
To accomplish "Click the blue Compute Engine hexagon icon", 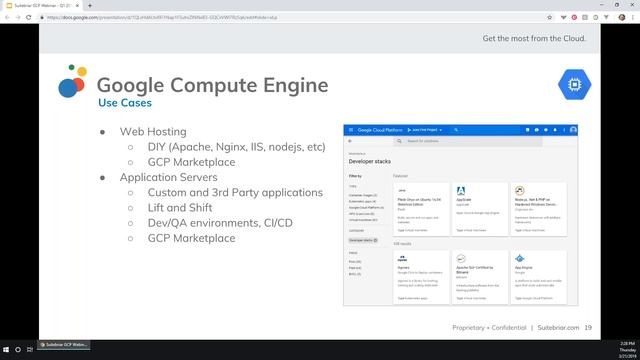I will (x=574, y=84).
